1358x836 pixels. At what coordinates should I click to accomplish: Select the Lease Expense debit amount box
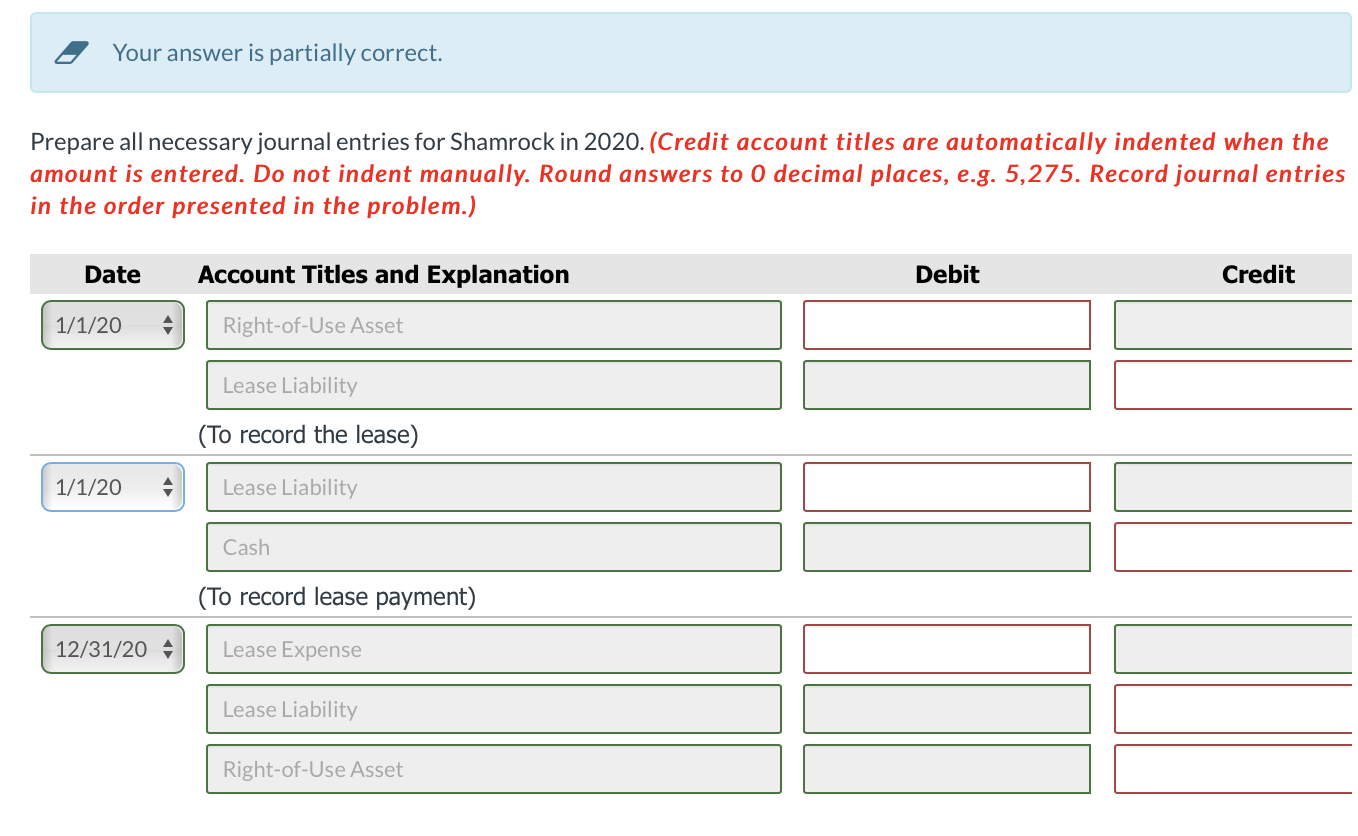point(946,649)
